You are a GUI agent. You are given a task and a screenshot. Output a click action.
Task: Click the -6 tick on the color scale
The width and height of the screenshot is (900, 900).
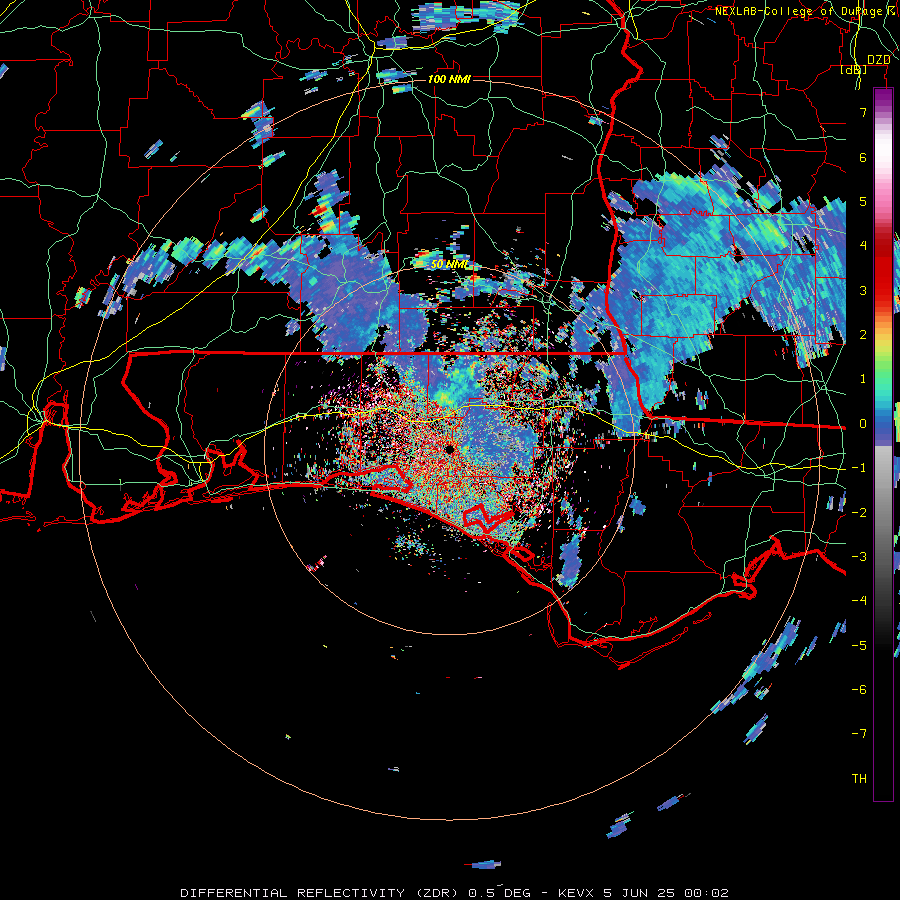tap(859, 690)
